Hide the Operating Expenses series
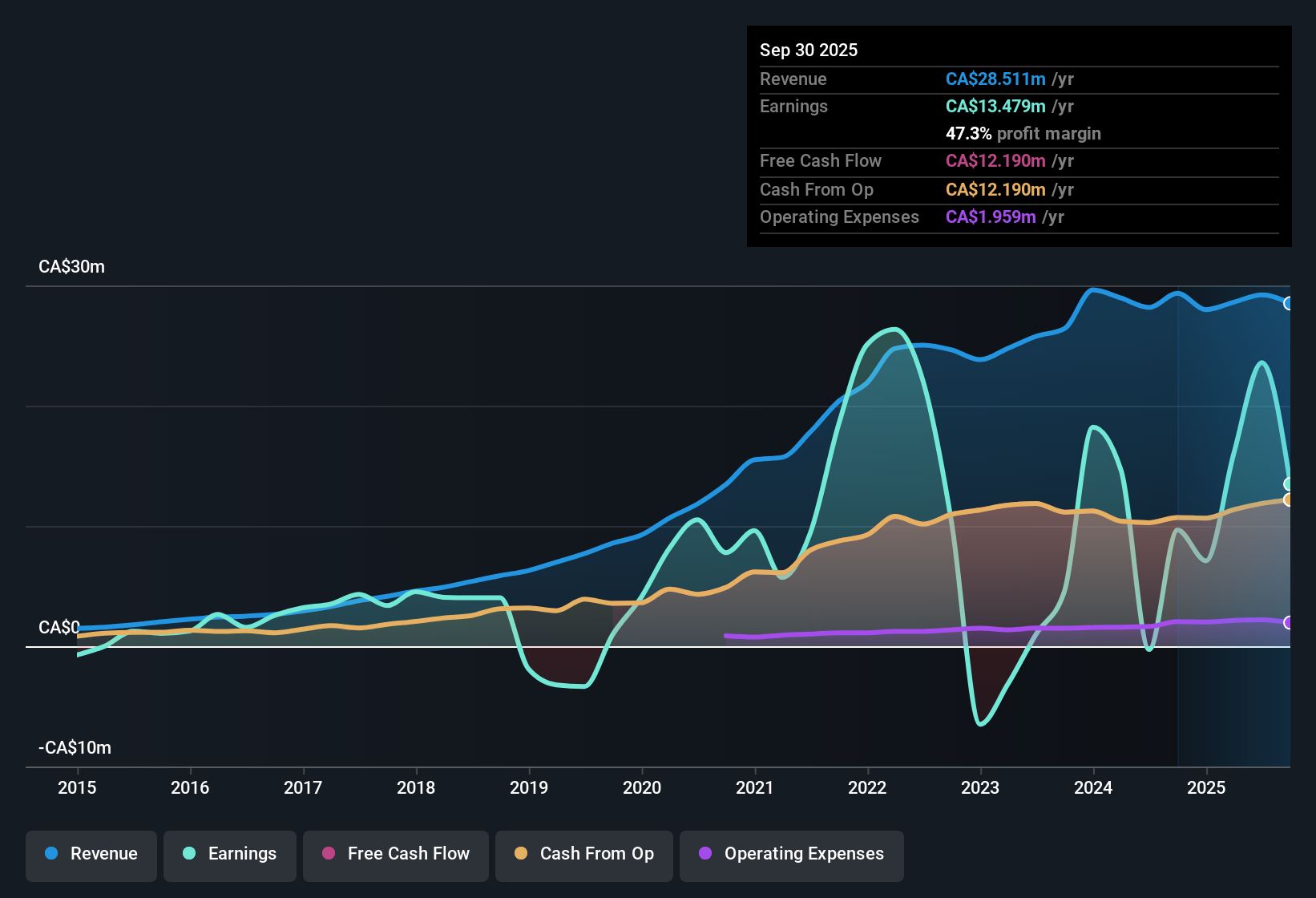 click(792, 854)
